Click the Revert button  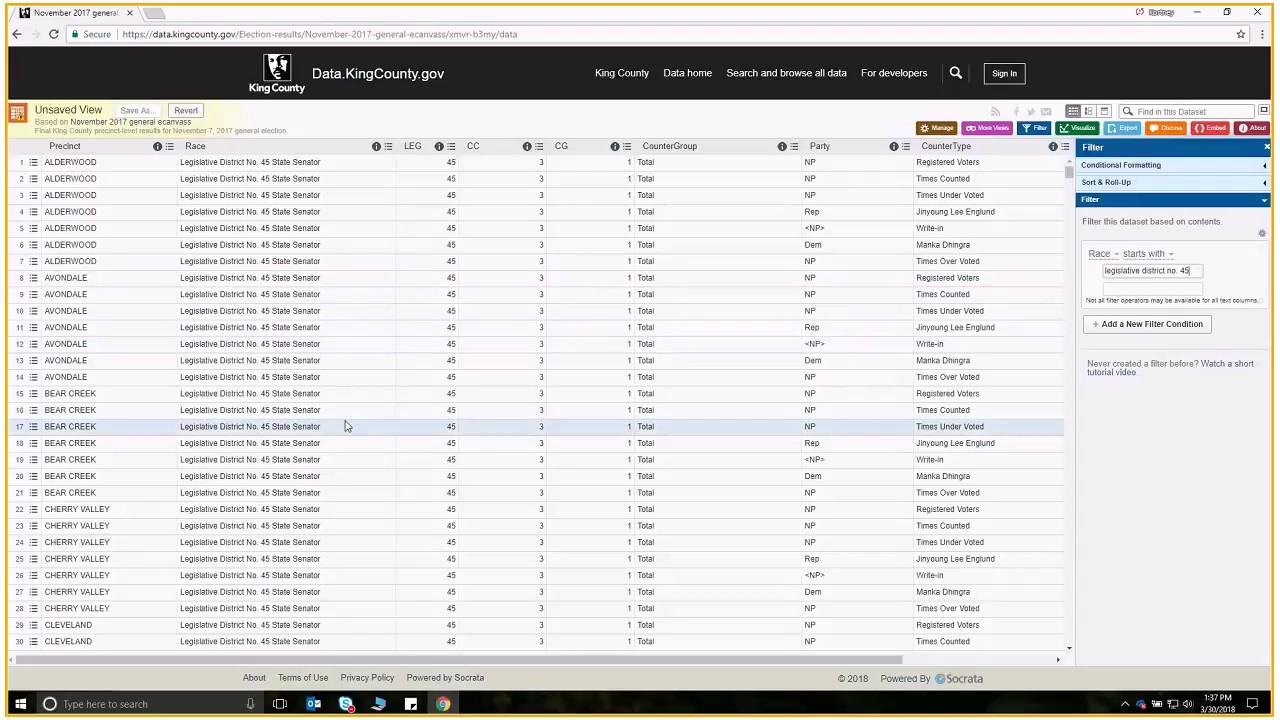coord(186,110)
